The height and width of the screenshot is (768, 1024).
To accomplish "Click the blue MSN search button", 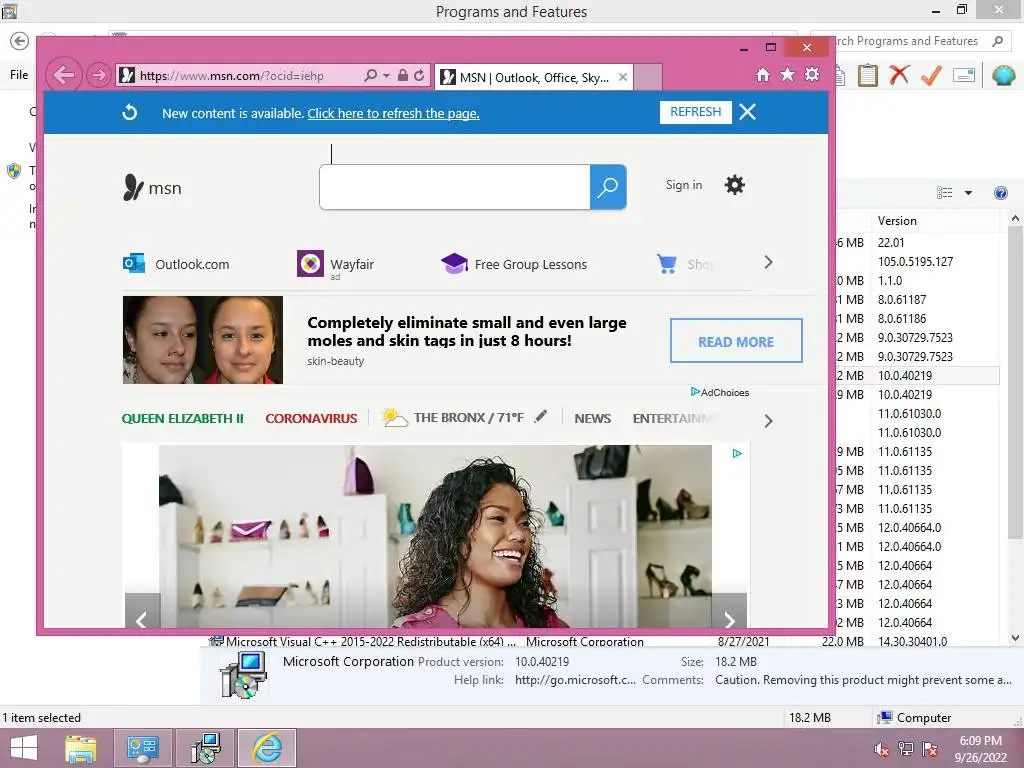I will [x=608, y=187].
